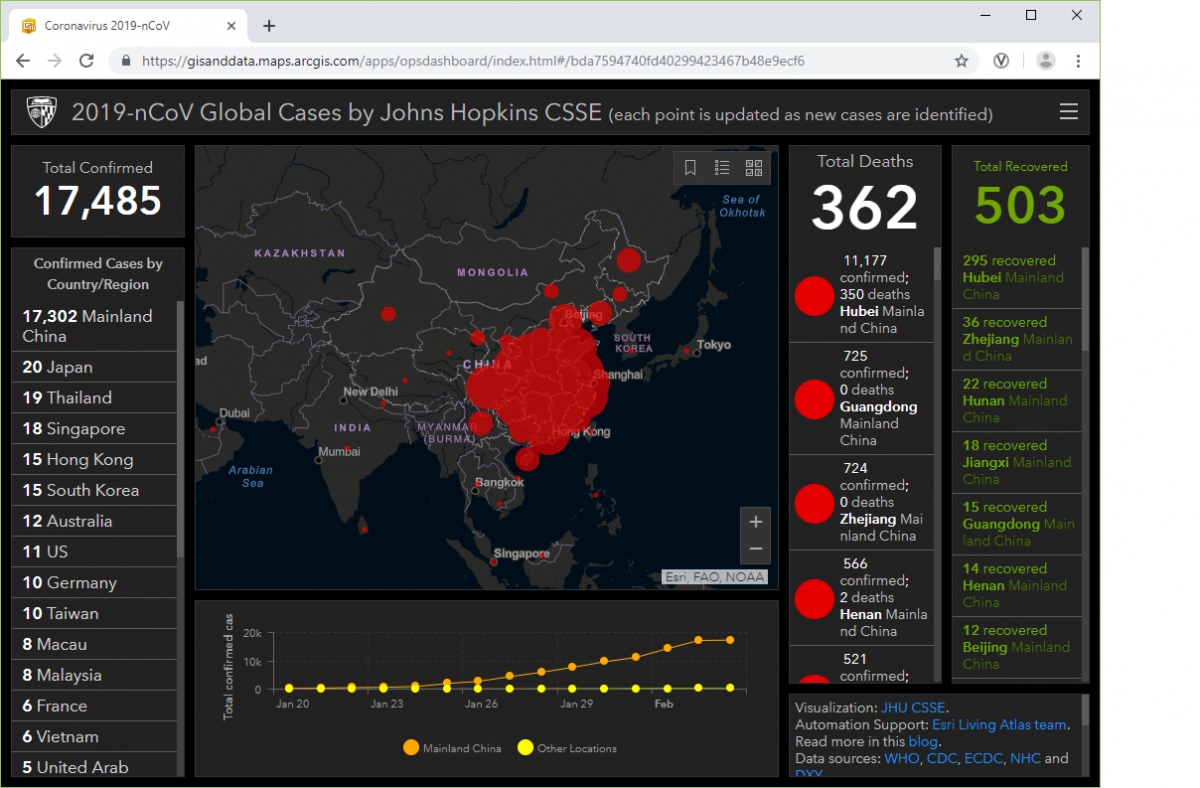This screenshot has height=788, width=1200.
Task: Open the dashboard hamburger menu
Action: tap(1068, 112)
